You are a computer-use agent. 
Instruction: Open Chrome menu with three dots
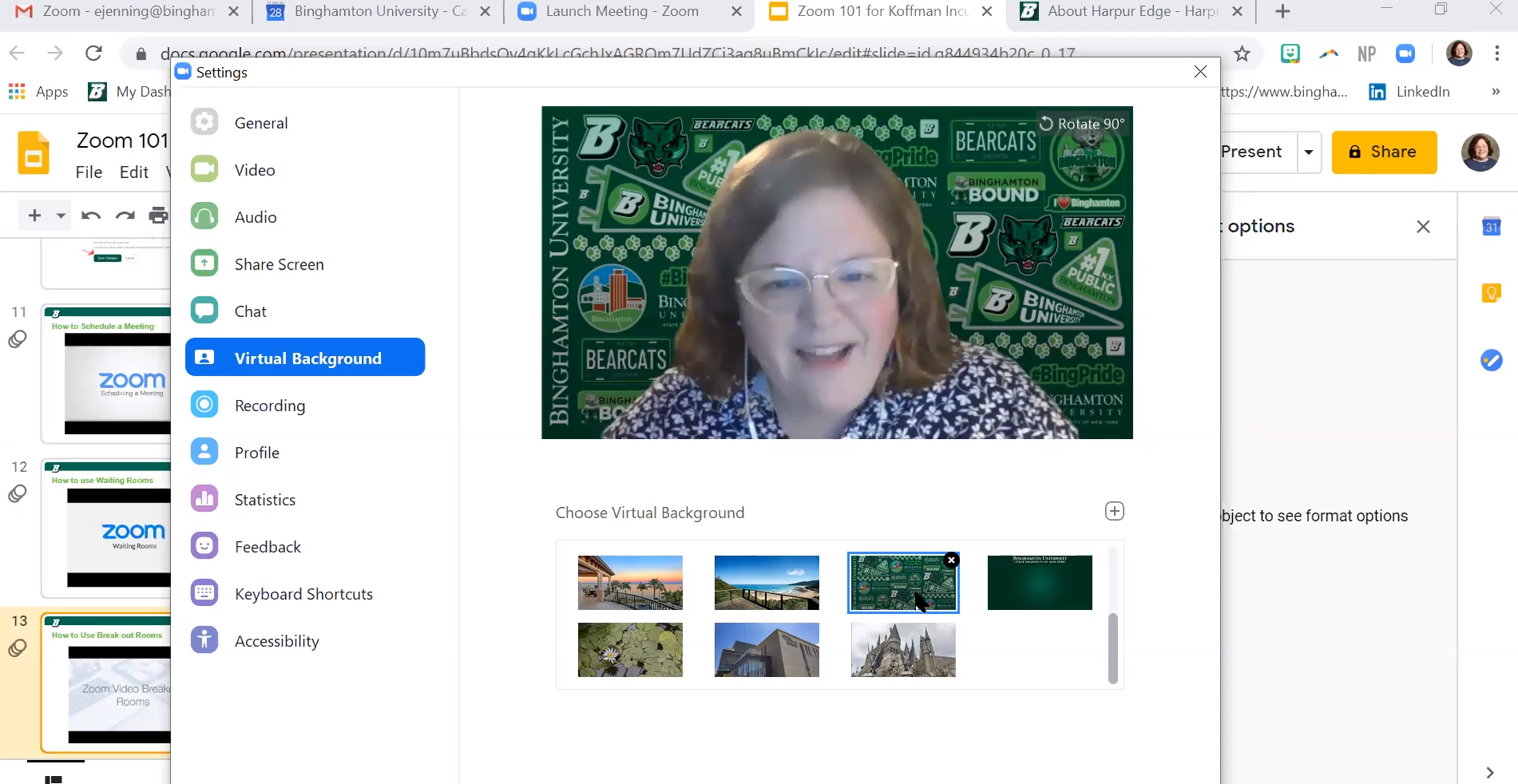coord(1497,53)
